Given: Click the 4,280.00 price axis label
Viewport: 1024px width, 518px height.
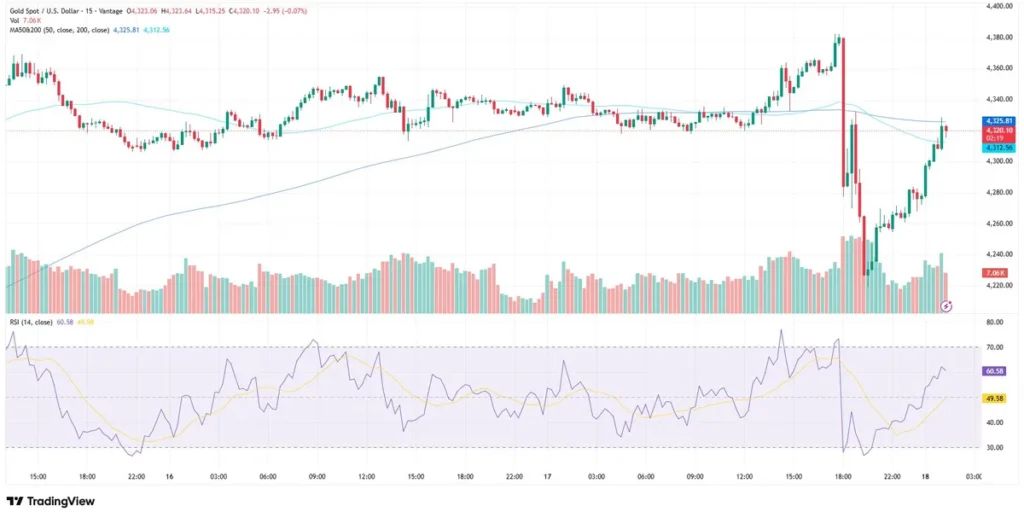Looking at the screenshot, I should pos(999,192).
